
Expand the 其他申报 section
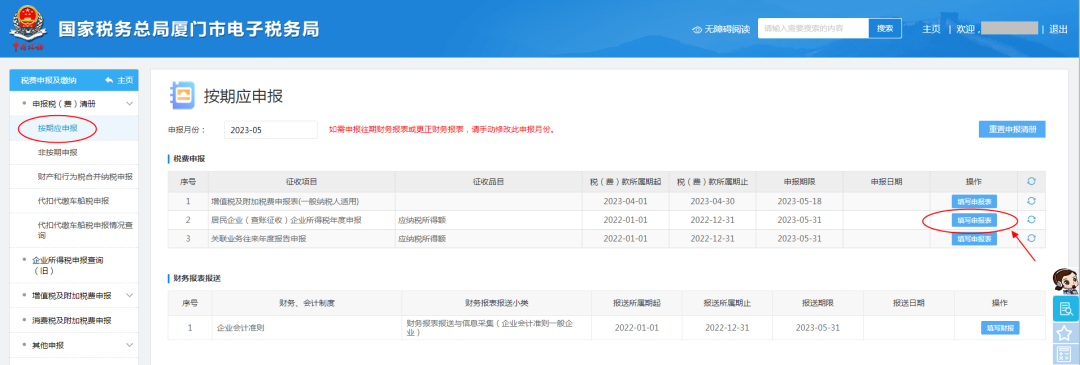(x=129, y=344)
